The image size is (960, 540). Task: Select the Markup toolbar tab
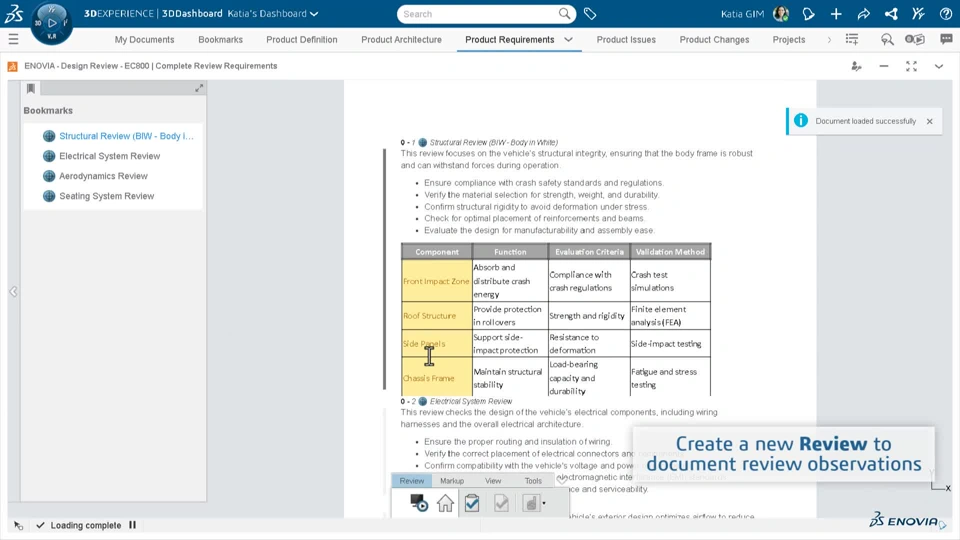click(x=452, y=481)
